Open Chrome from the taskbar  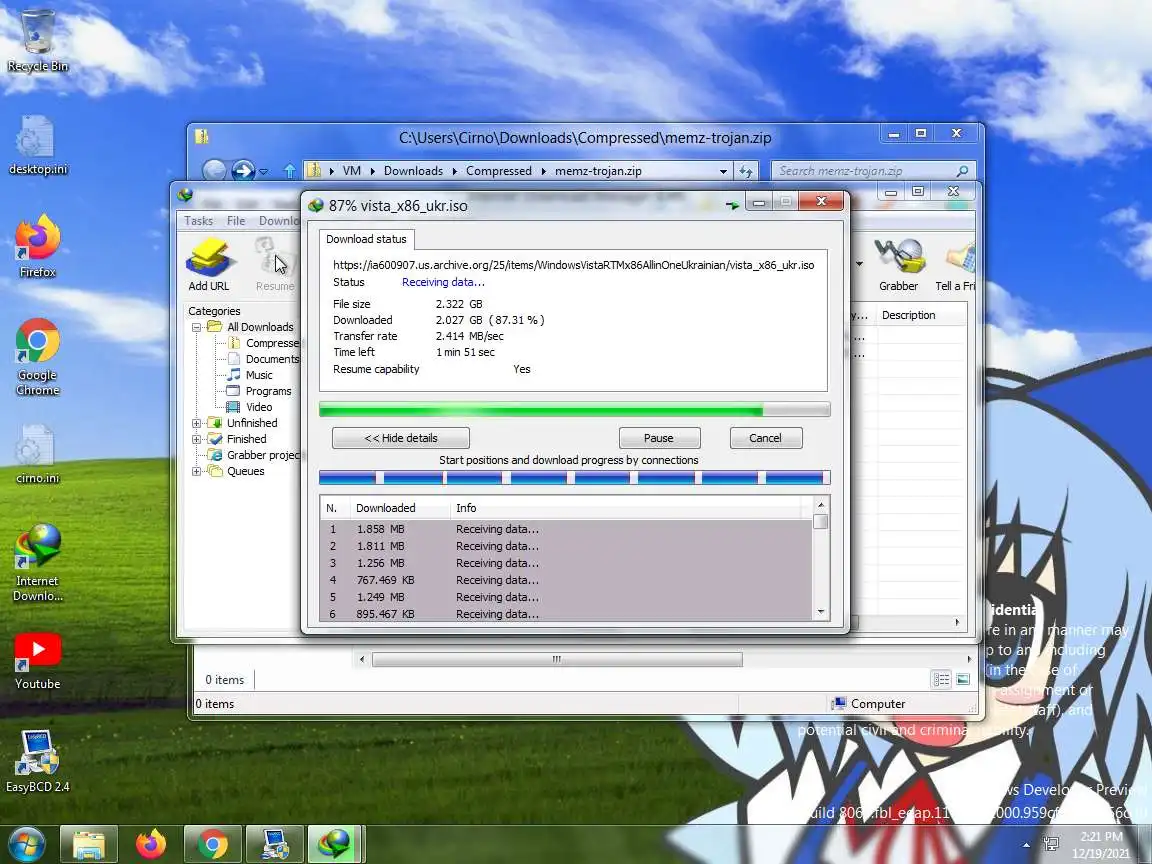pyautogui.click(x=212, y=844)
